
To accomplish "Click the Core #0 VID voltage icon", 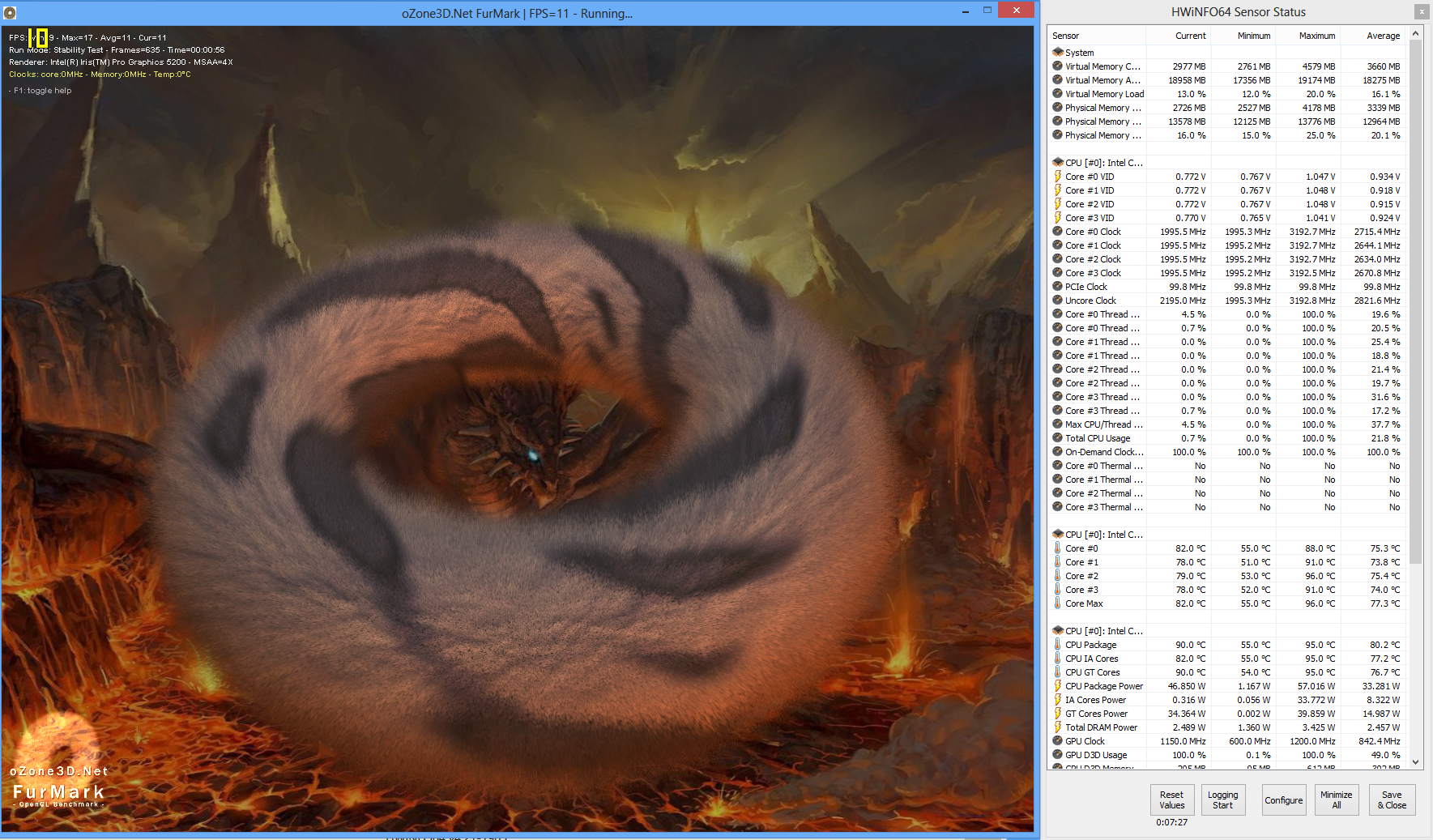I will pyautogui.click(x=1057, y=176).
